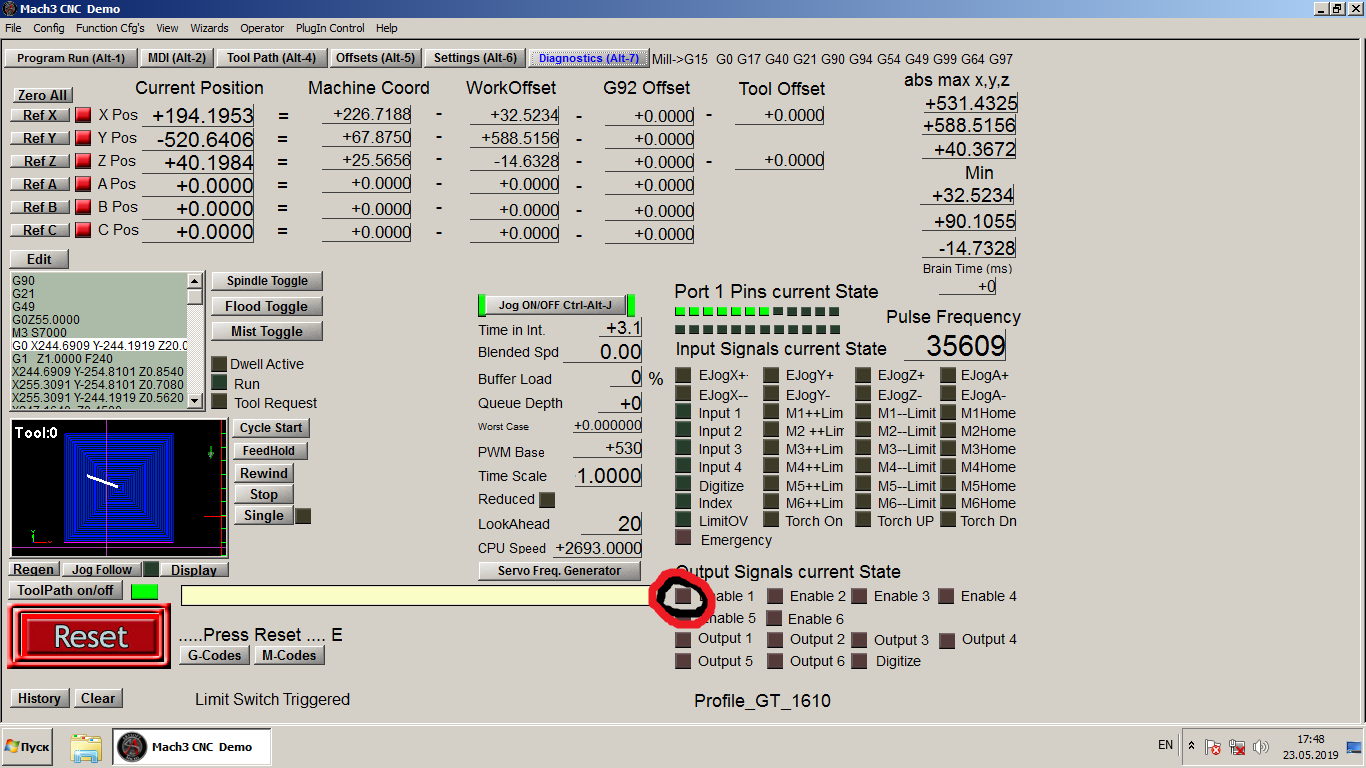Screen dimensions: 1366x768
Task: Click the Dwell Active indicator LED
Action: [219, 364]
